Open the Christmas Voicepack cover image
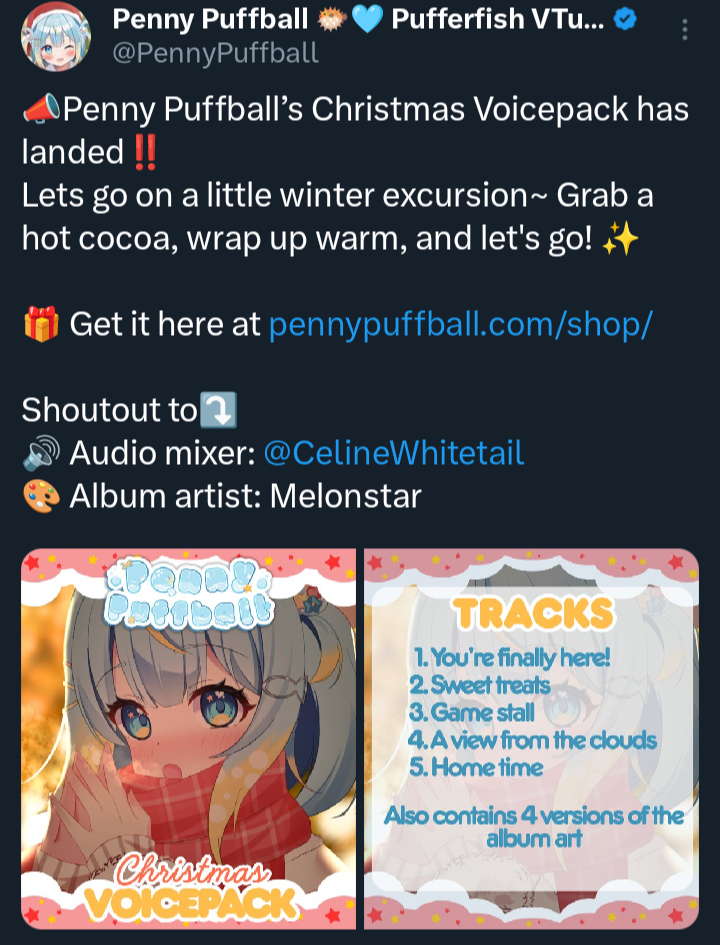Viewport: 720px width, 945px height. tap(189, 738)
